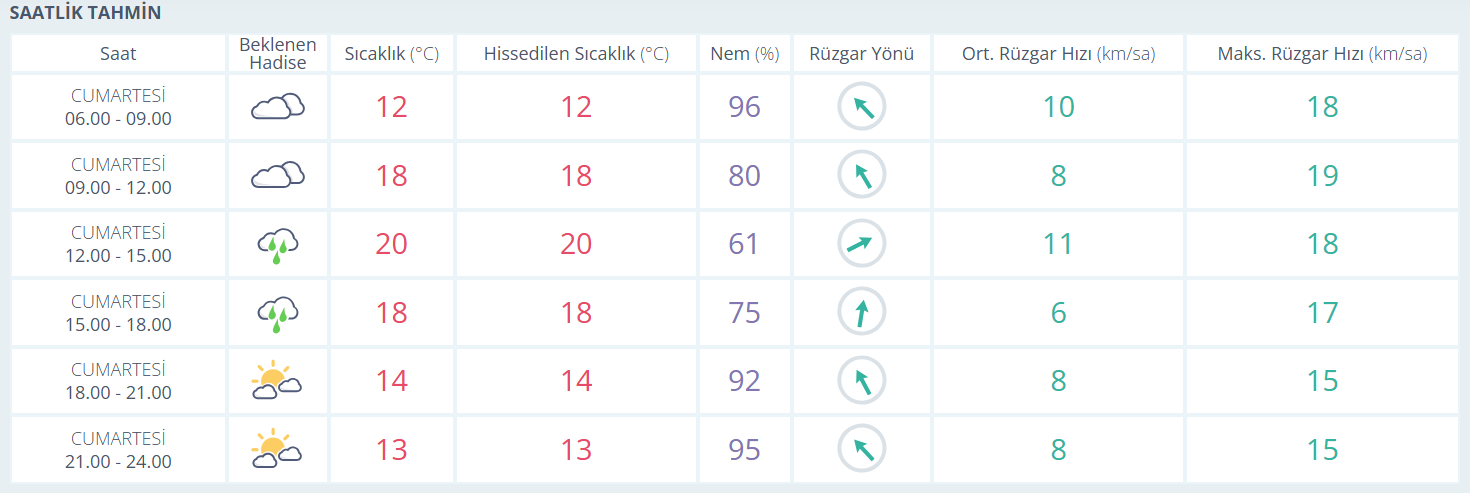Viewport: 1470px width, 493px height.
Task: Click the Nem (%) column header
Action: click(744, 54)
